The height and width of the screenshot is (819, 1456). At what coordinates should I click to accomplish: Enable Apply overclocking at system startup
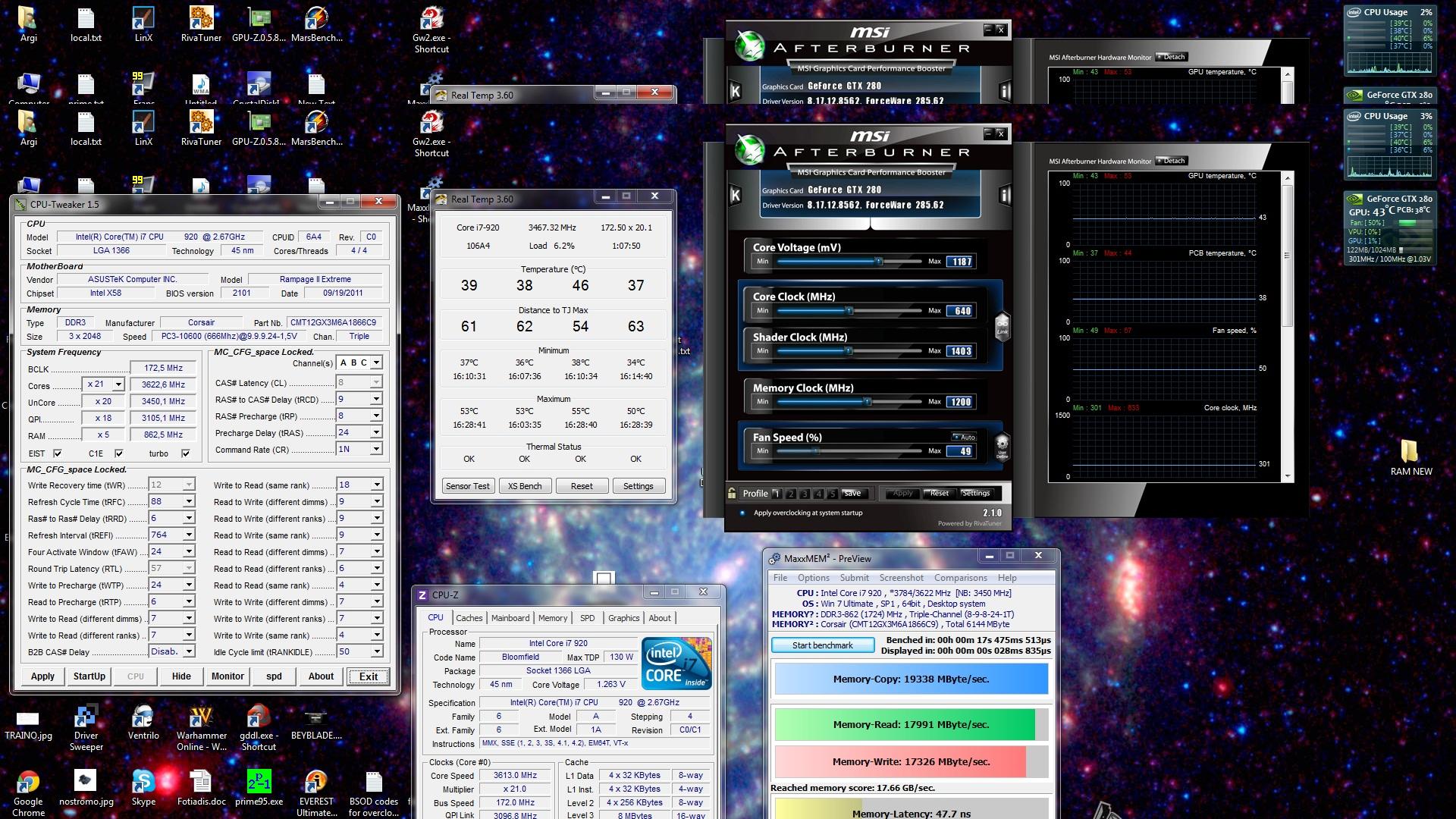pos(742,513)
